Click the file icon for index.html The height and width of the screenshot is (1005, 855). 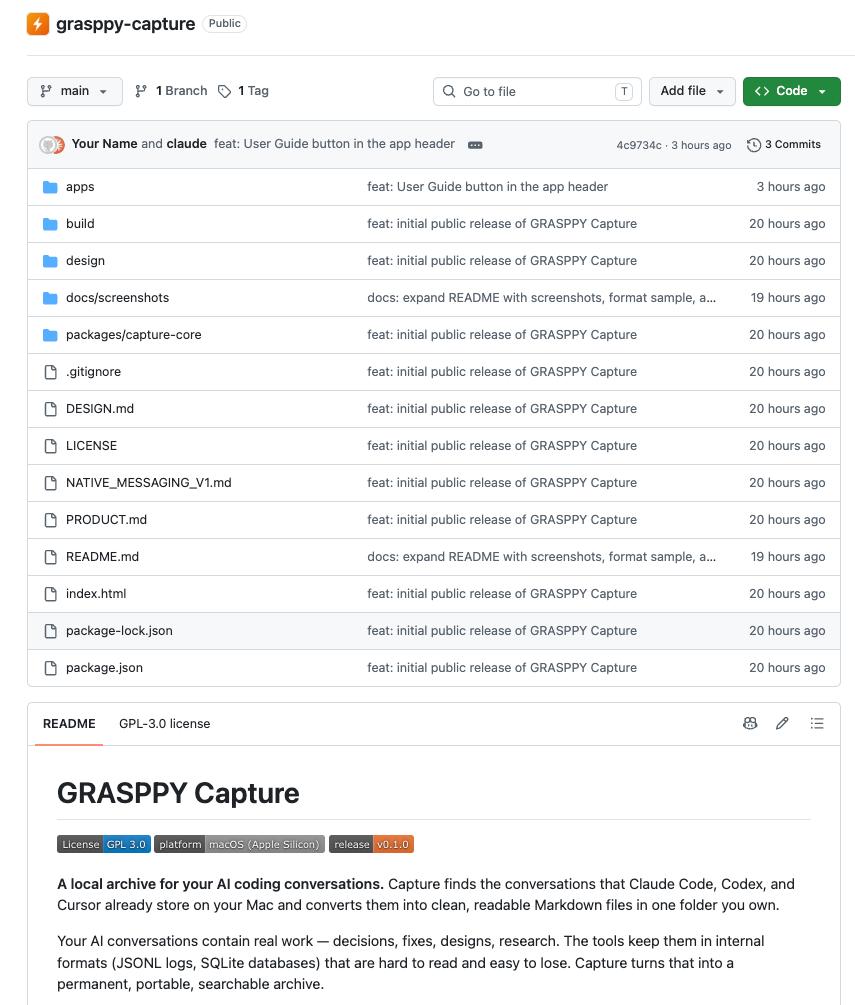click(x=50, y=594)
